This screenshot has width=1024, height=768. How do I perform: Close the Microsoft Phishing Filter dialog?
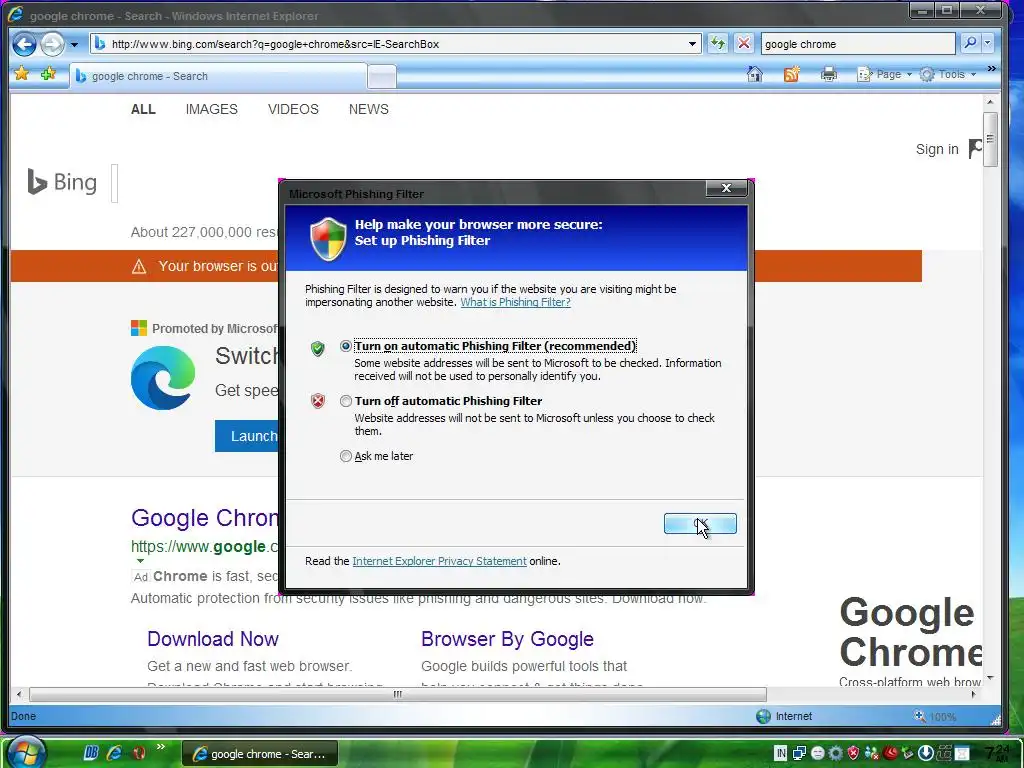[x=726, y=188]
